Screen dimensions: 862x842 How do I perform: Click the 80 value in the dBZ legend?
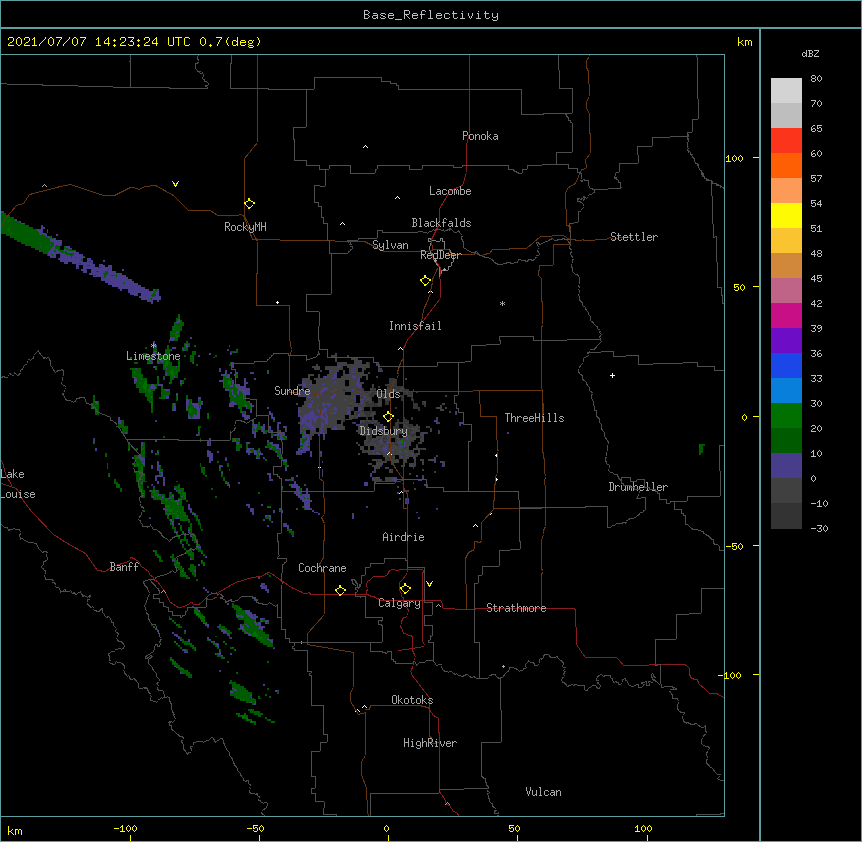(816, 79)
